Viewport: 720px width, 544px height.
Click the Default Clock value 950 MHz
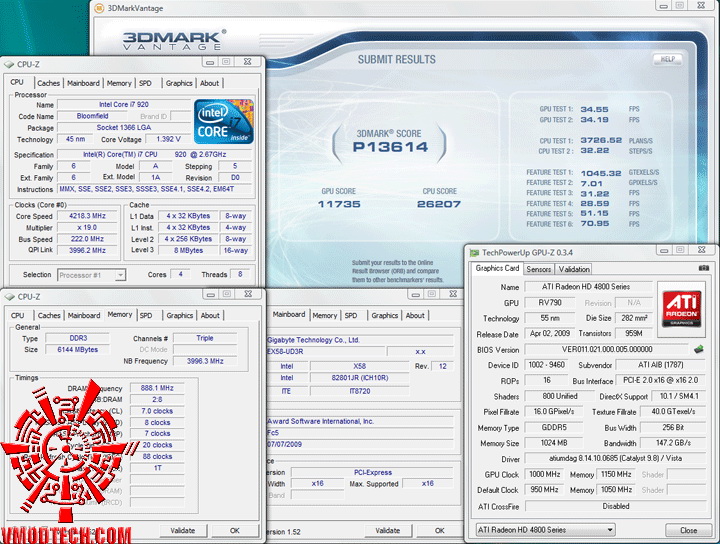pyautogui.click(x=545, y=490)
